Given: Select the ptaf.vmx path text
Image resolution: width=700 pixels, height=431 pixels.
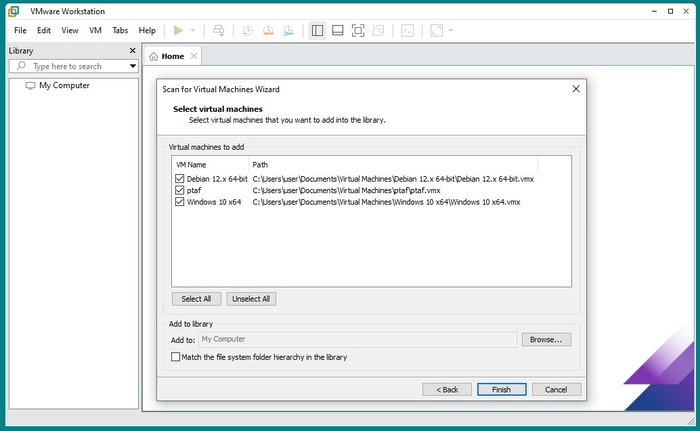Looking at the screenshot, I should click(346, 191).
